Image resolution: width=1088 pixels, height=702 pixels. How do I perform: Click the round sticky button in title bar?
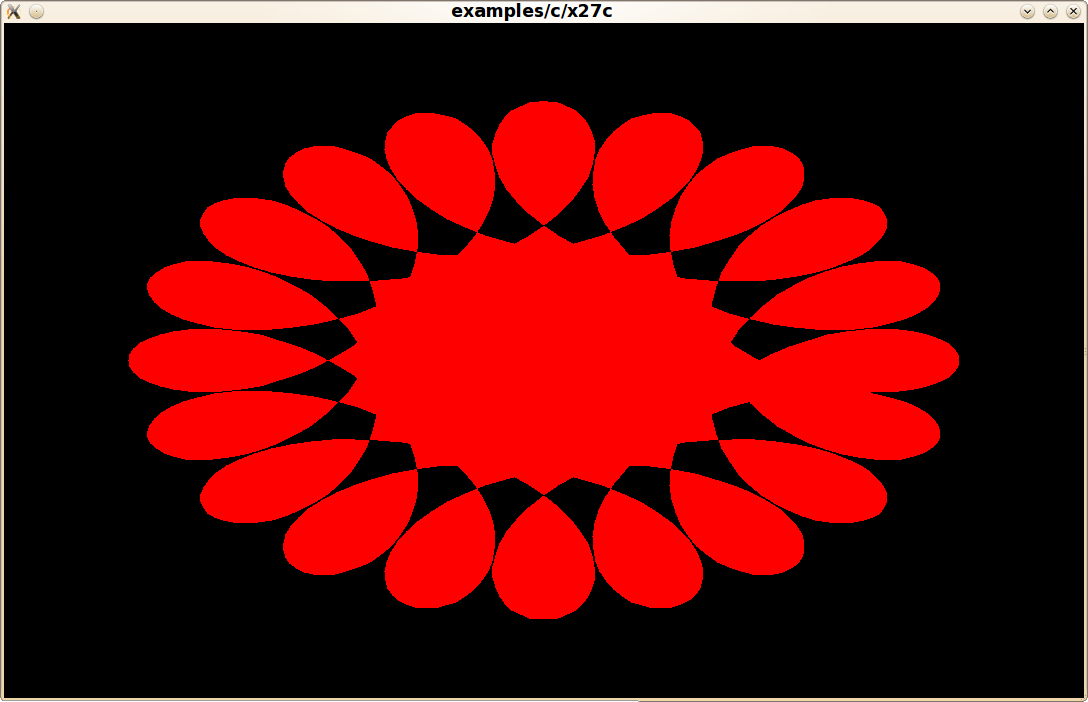tap(36, 12)
